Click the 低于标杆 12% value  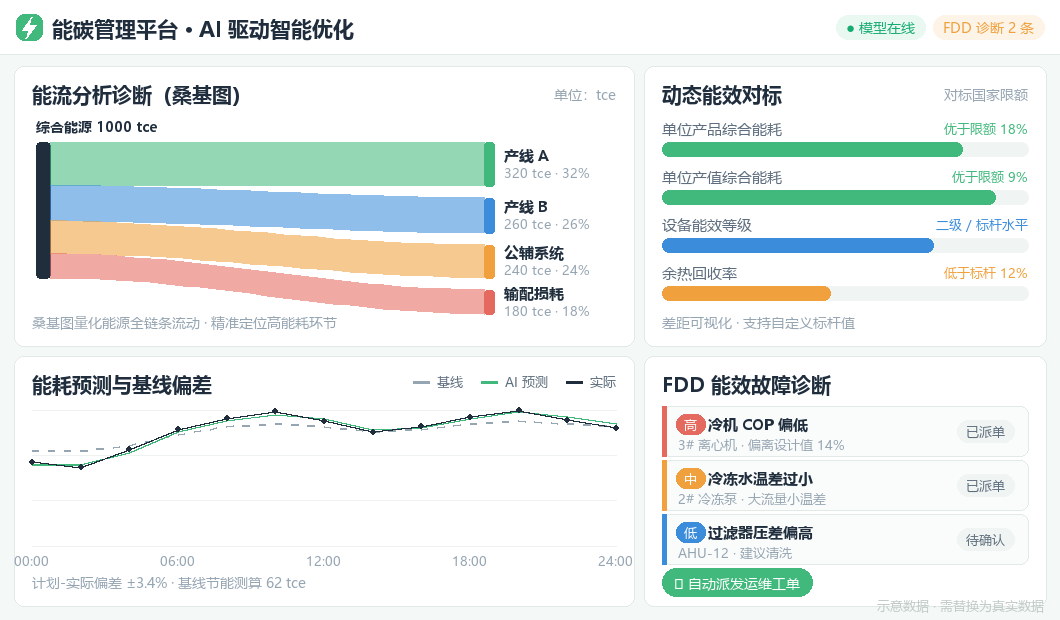[986, 273]
